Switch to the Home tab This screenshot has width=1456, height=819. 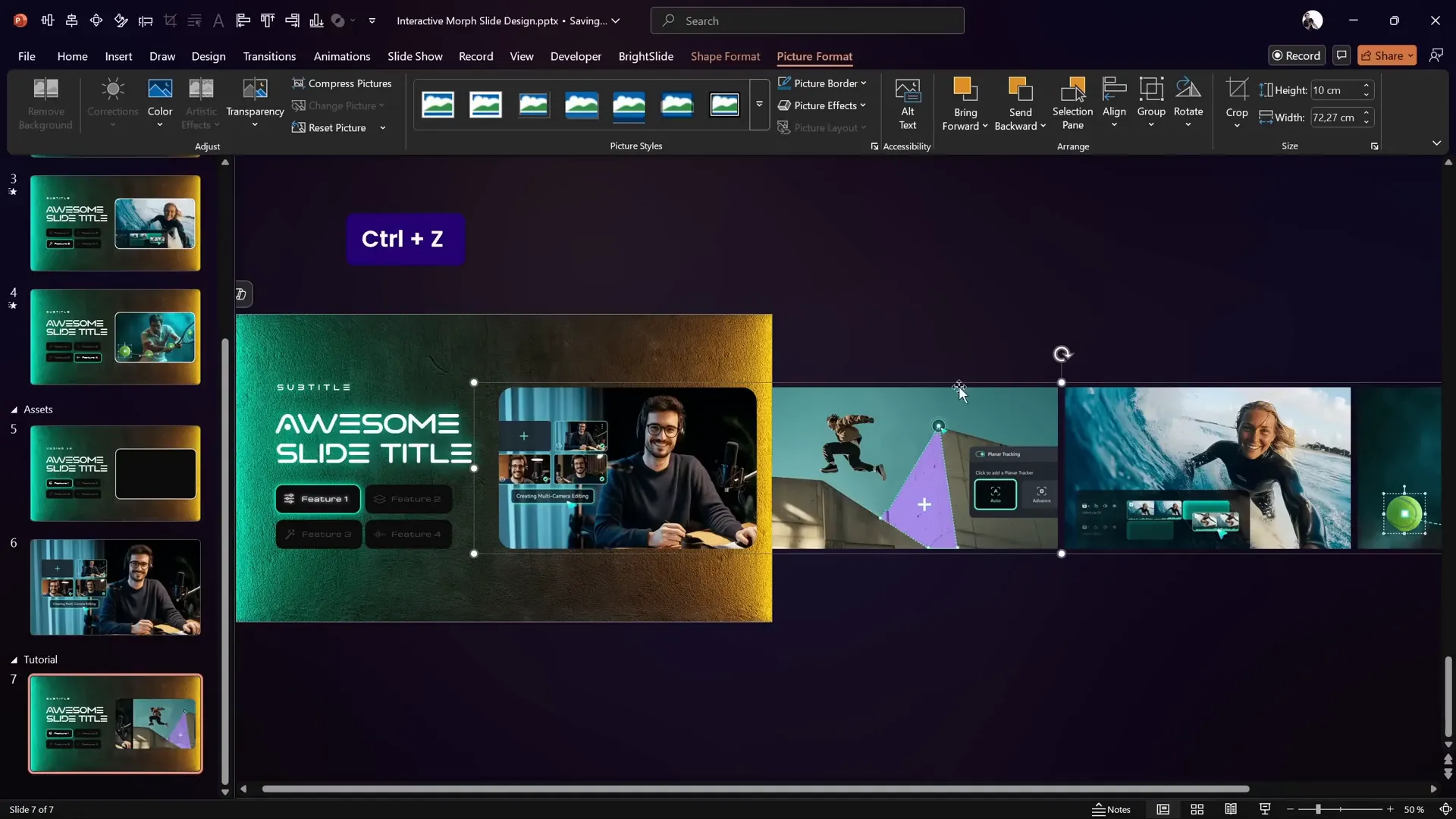(72, 56)
